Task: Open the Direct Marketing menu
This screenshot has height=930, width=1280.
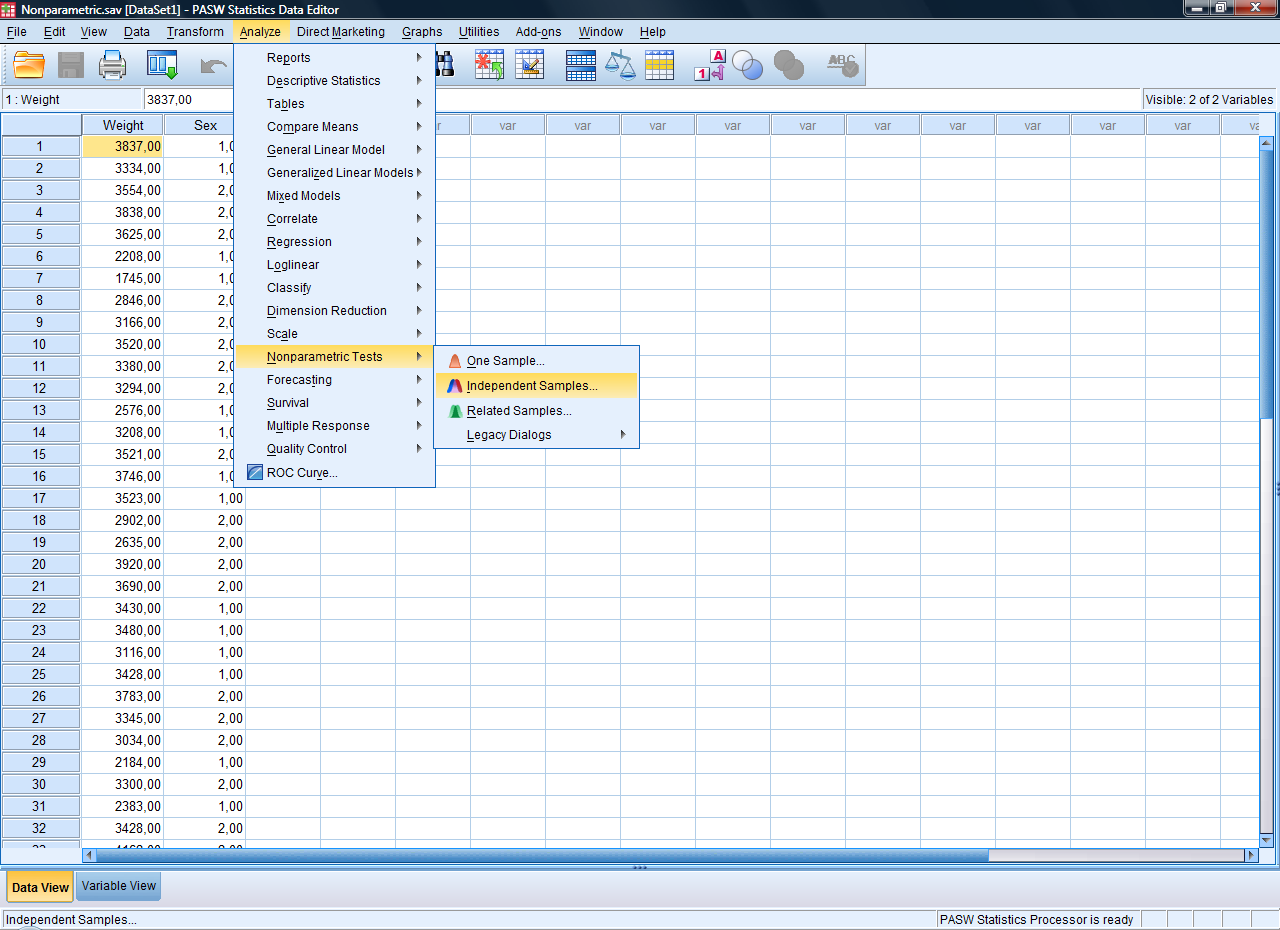Action: click(341, 32)
